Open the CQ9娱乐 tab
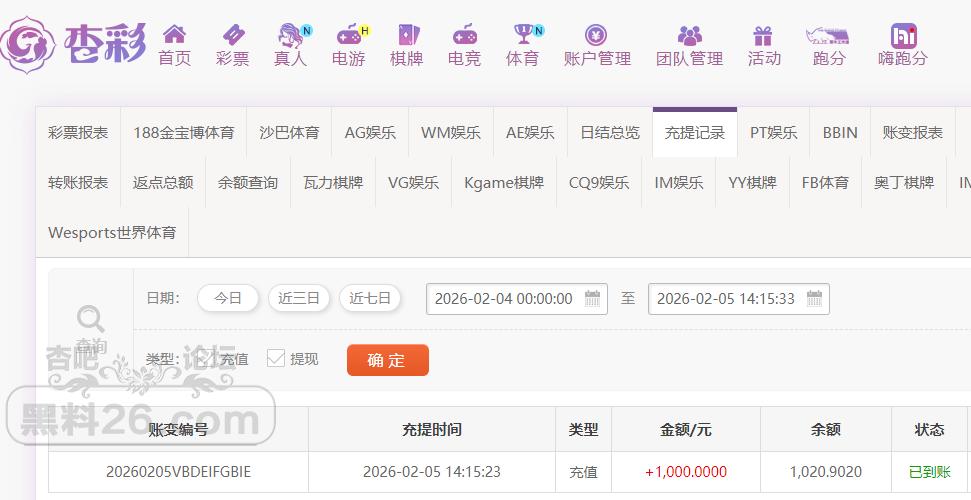Image resolution: width=971 pixels, height=500 pixels. (x=599, y=183)
